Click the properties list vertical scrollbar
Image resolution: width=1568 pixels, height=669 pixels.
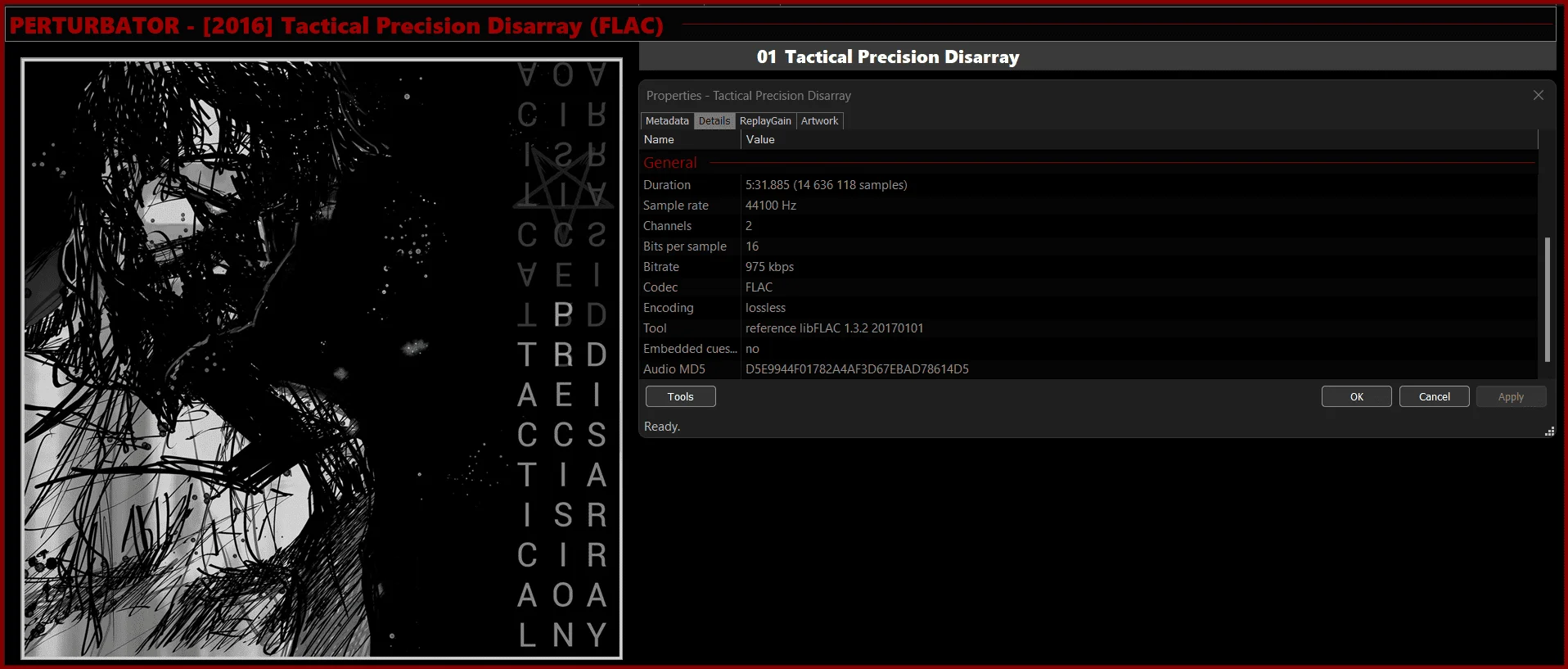1547,299
